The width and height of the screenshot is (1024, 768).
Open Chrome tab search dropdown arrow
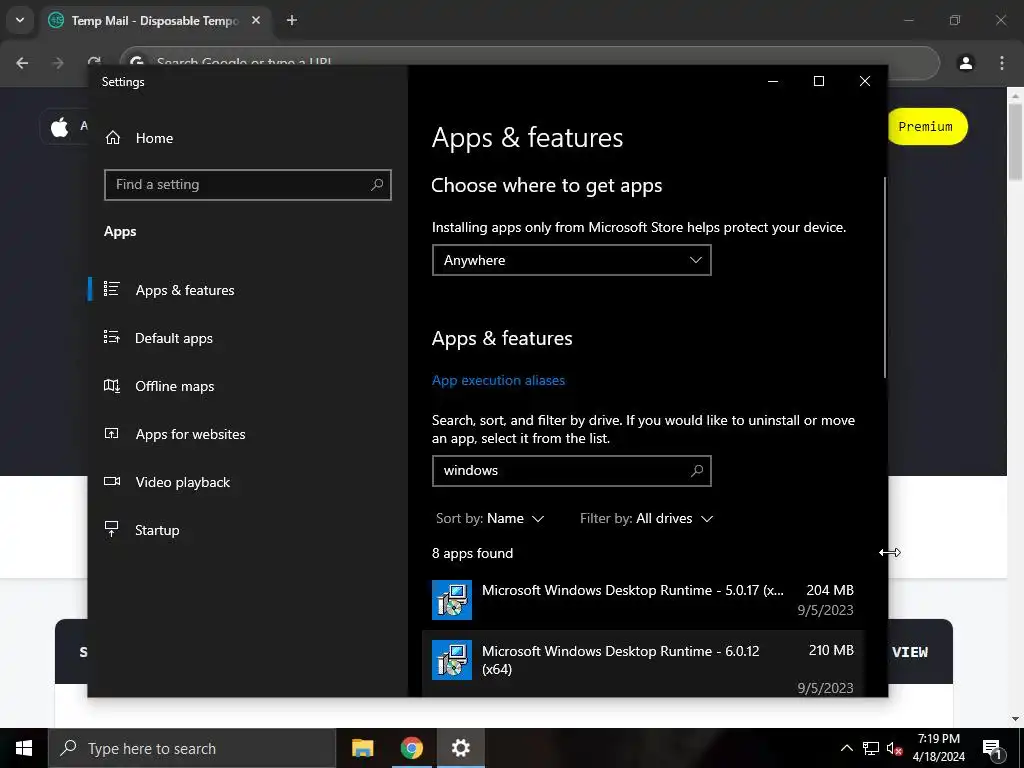tap(20, 20)
